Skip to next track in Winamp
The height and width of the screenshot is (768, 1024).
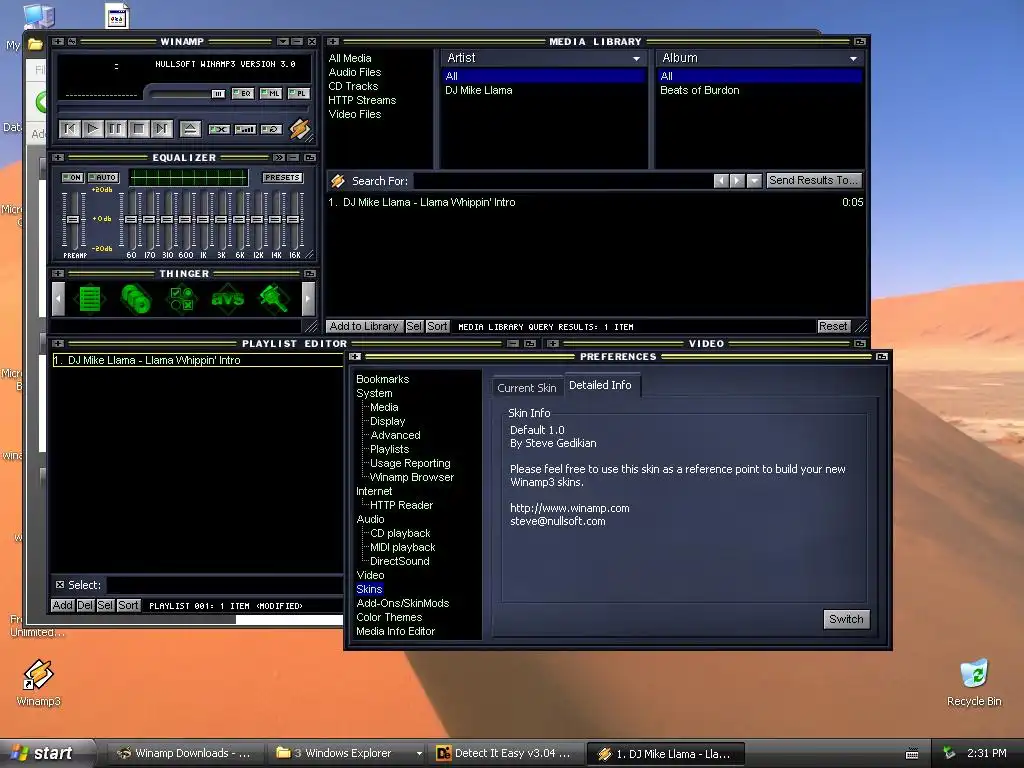(161, 129)
